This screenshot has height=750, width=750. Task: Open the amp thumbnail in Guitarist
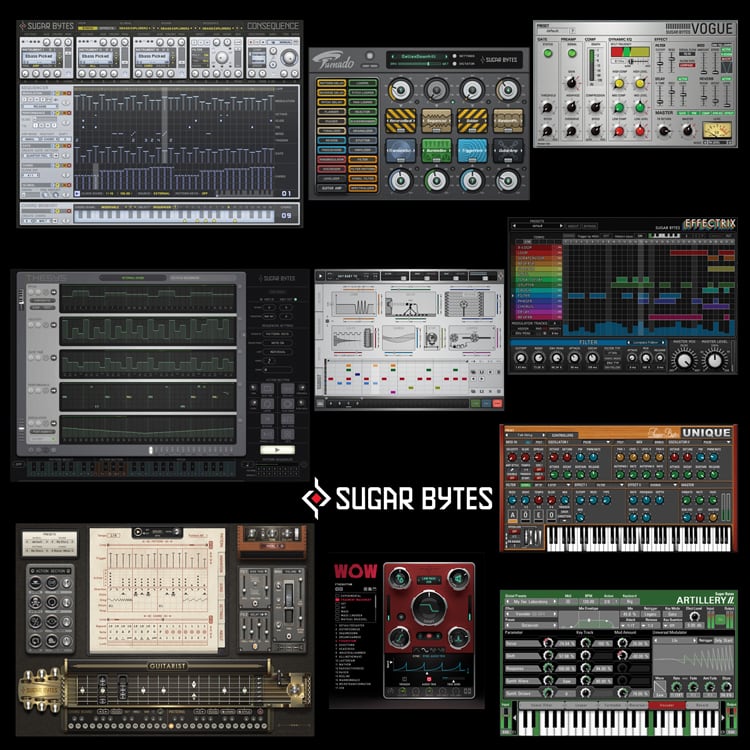click(272, 540)
